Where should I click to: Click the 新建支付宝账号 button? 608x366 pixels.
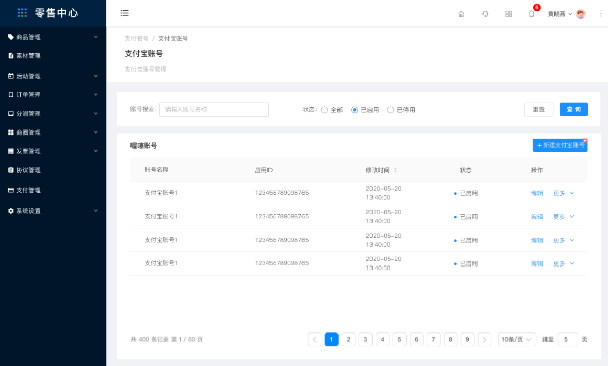point(560,145)
